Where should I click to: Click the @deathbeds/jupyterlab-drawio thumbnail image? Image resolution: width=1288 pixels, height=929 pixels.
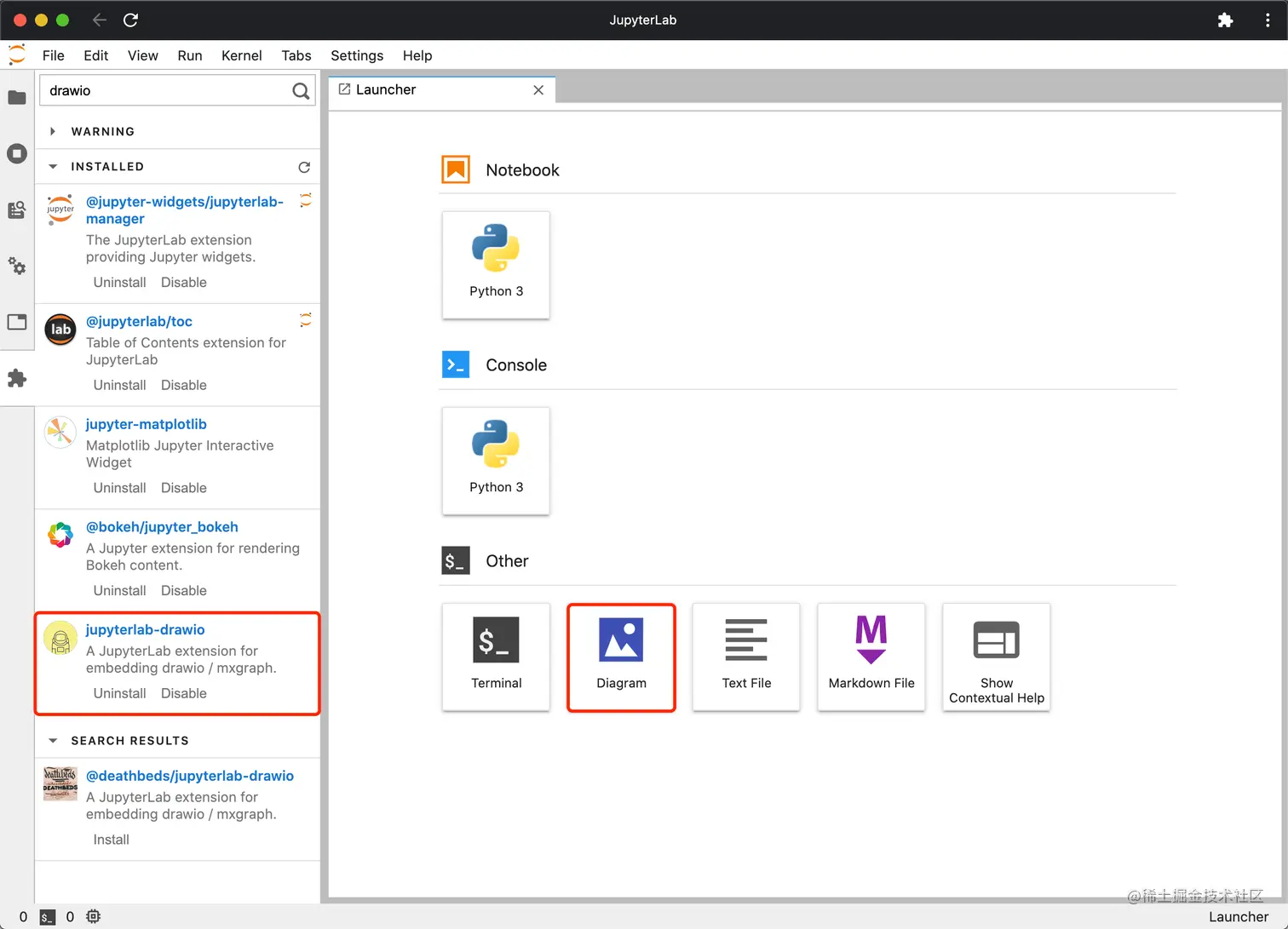tap(60, 783)
